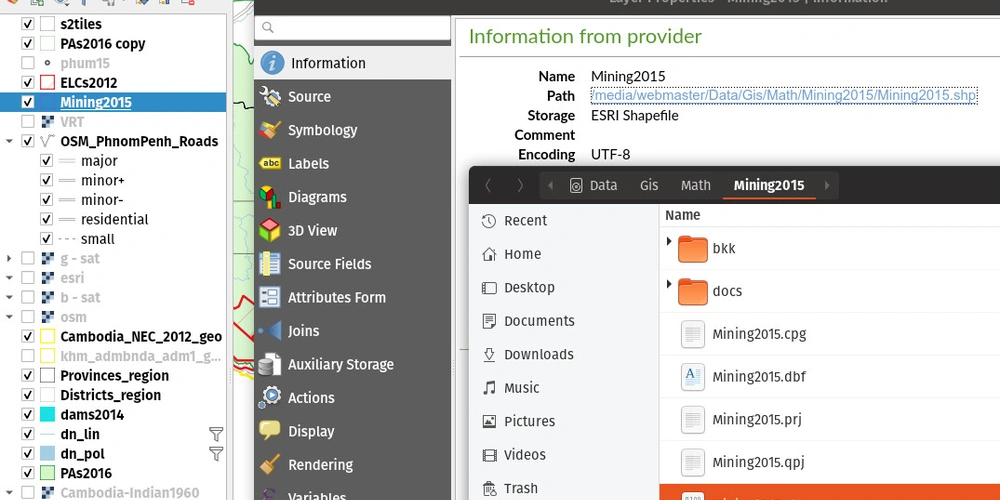
Task: Toggle the ELCs2012 layer checkbox
Action: (x=27, y=82)
